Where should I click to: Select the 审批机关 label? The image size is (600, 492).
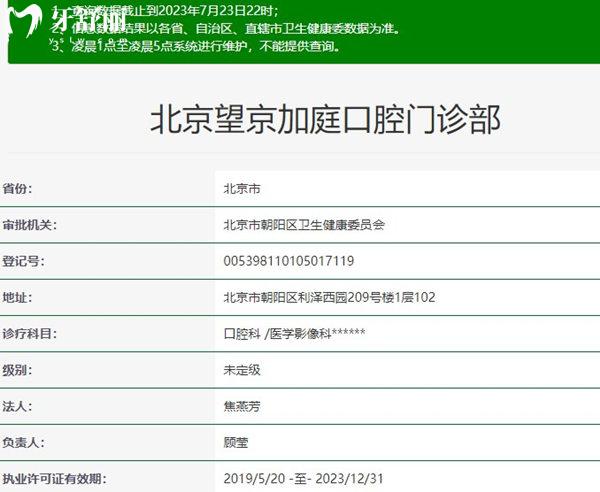point(29,225)
